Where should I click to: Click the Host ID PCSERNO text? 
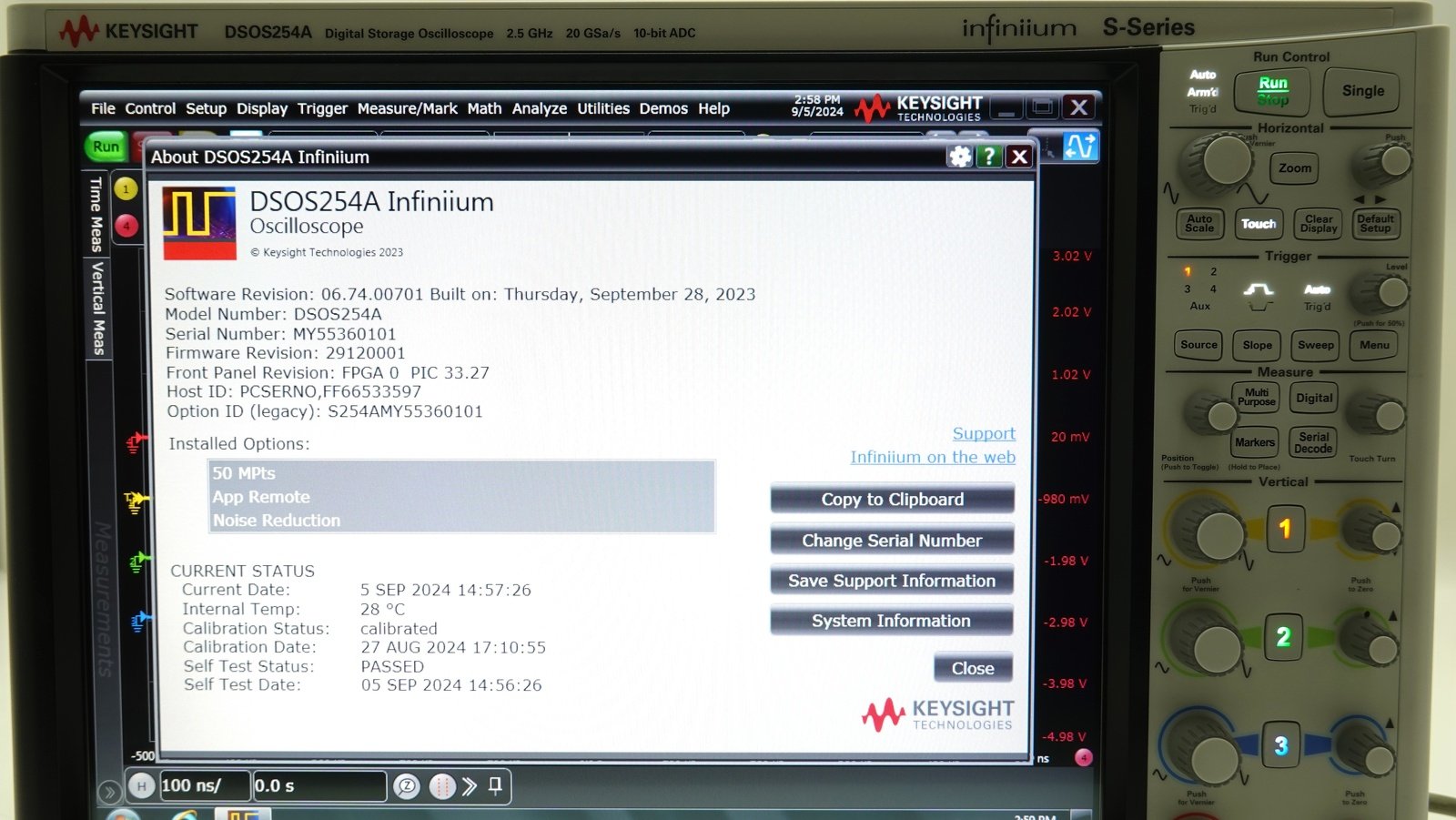[294, 391]
